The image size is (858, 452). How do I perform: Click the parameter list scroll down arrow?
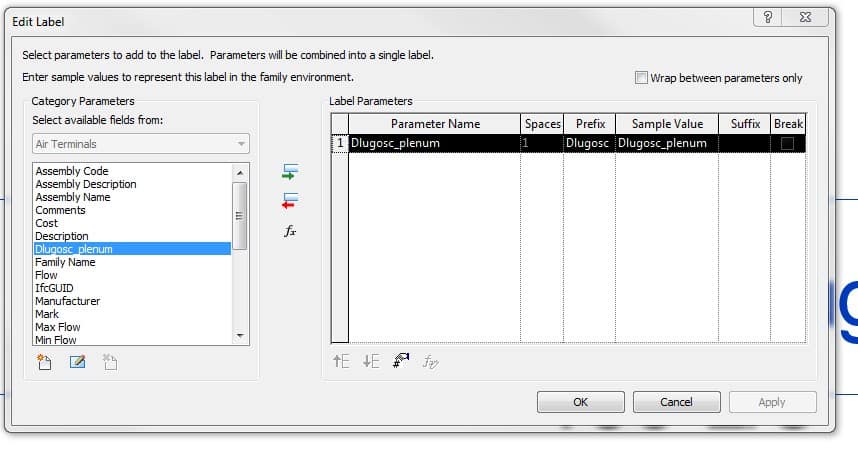coord(240,335)
